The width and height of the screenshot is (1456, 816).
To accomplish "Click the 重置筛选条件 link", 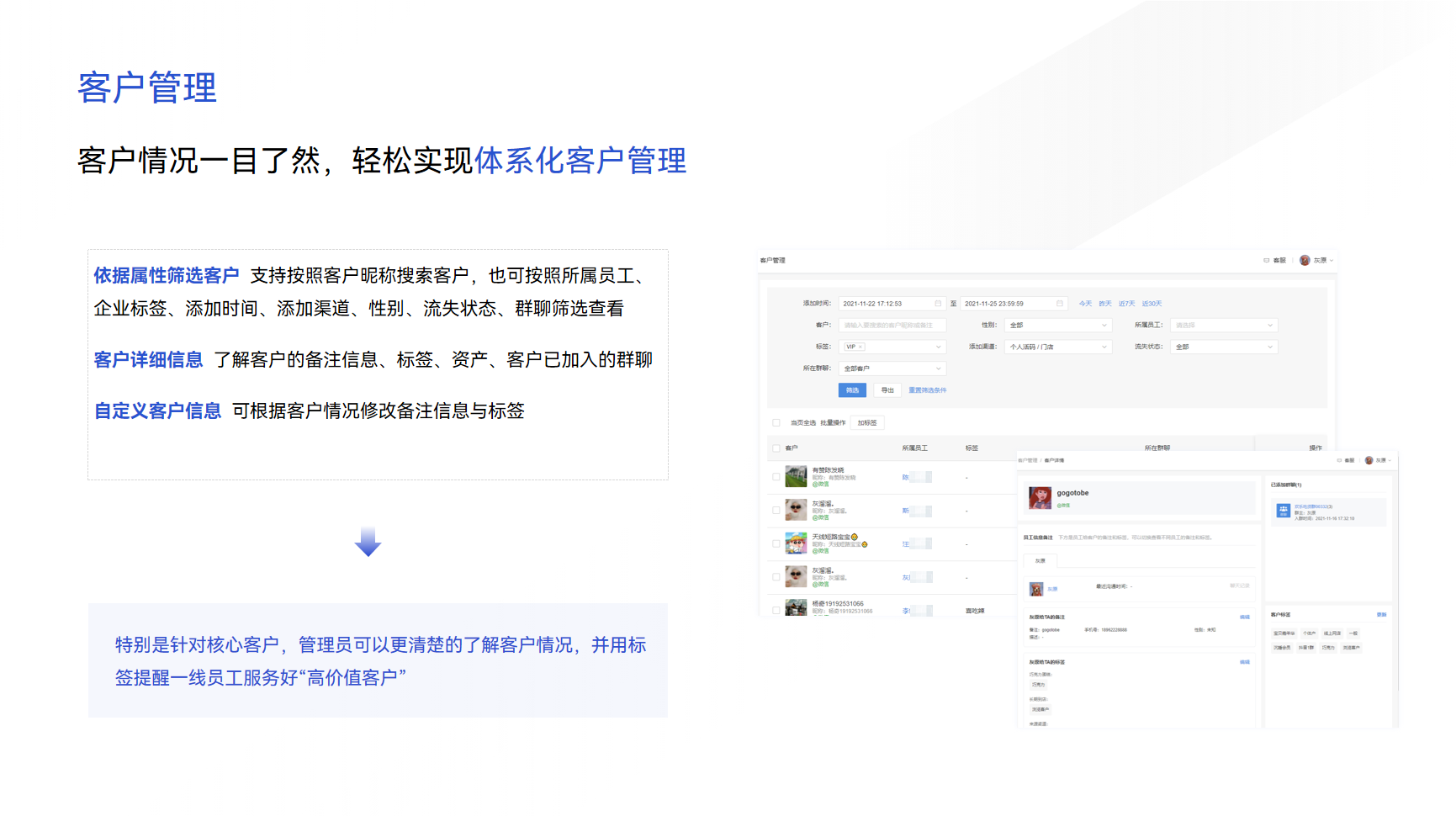I will (927, 390).
